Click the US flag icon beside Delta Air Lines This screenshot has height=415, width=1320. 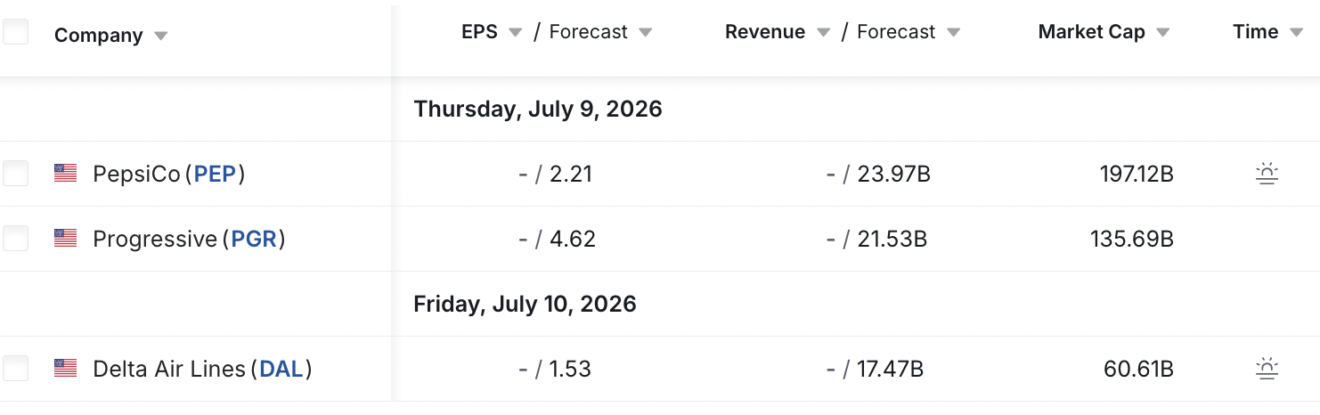click(x=65, y=368)
